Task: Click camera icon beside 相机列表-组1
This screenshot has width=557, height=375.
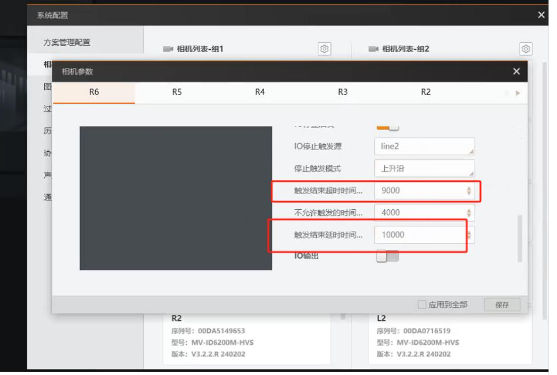Action: [168, 49]
